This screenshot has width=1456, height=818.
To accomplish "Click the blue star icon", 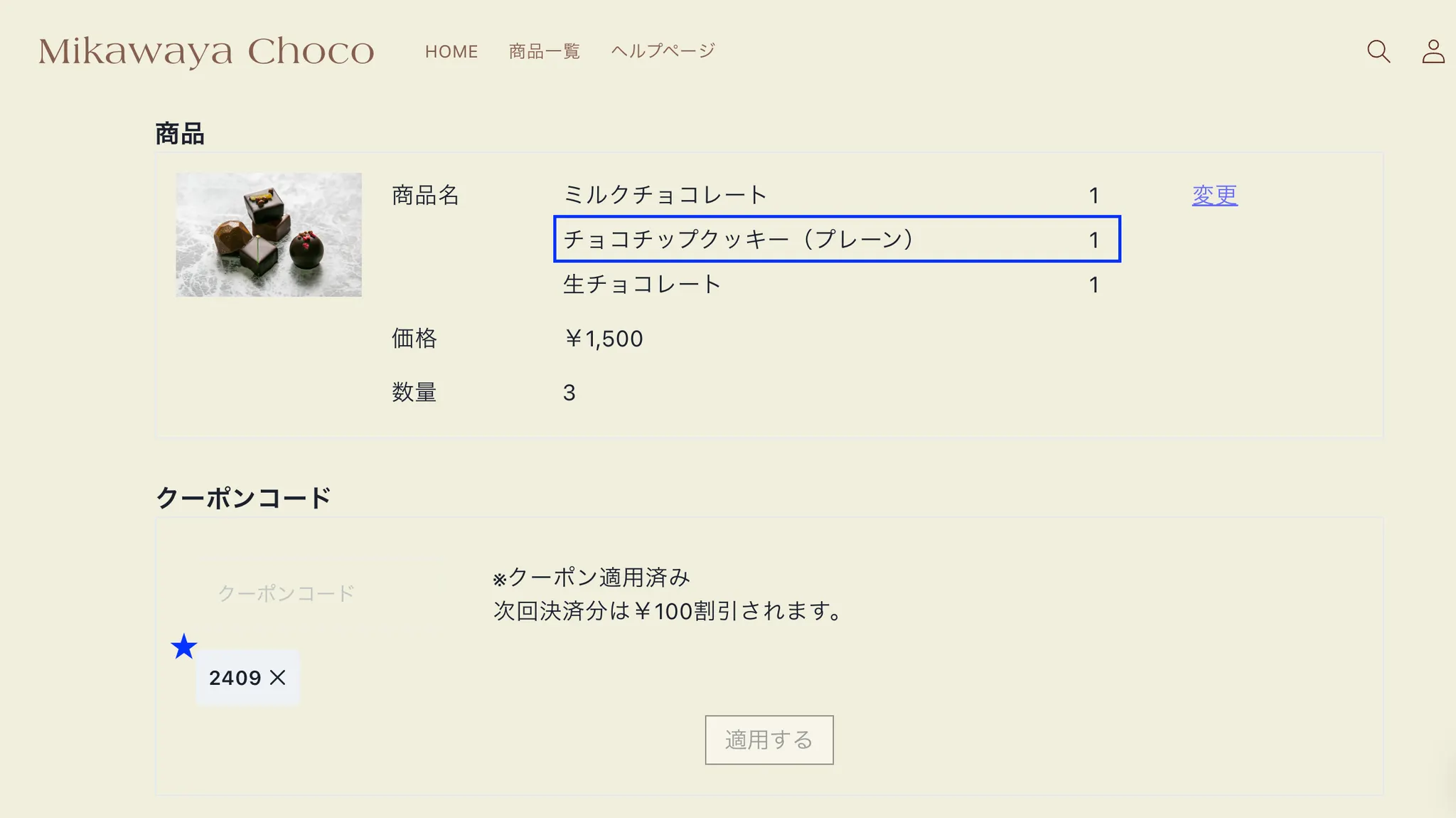I will (183, 647).
